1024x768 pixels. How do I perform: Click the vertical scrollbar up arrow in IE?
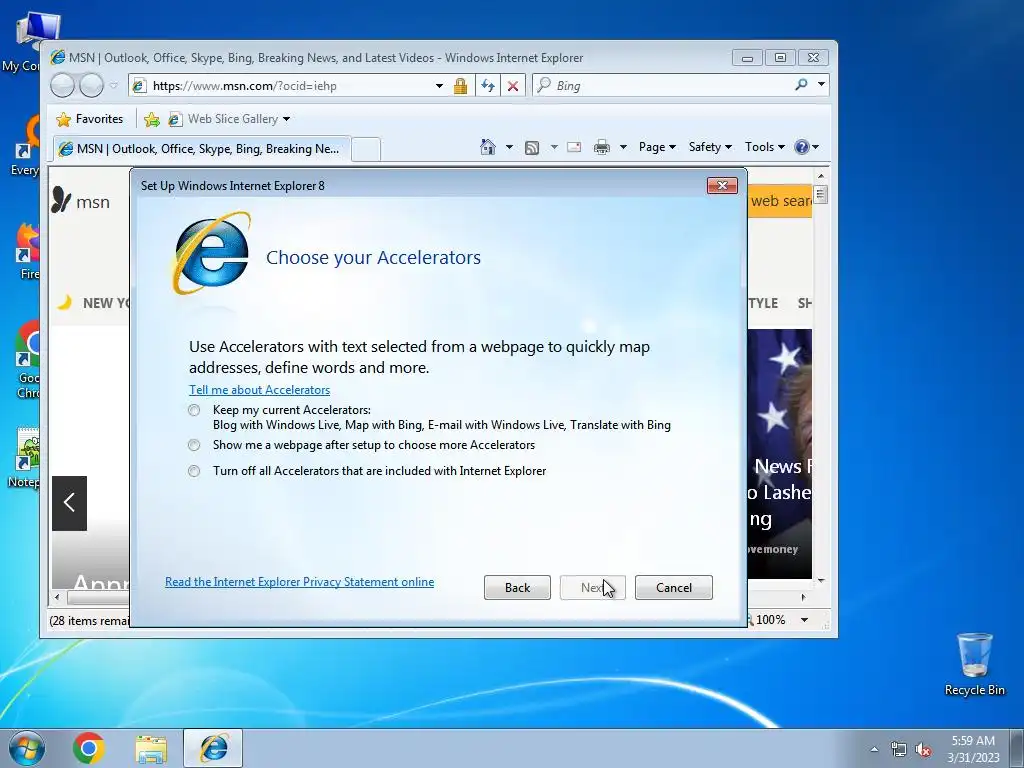(821, 176)
